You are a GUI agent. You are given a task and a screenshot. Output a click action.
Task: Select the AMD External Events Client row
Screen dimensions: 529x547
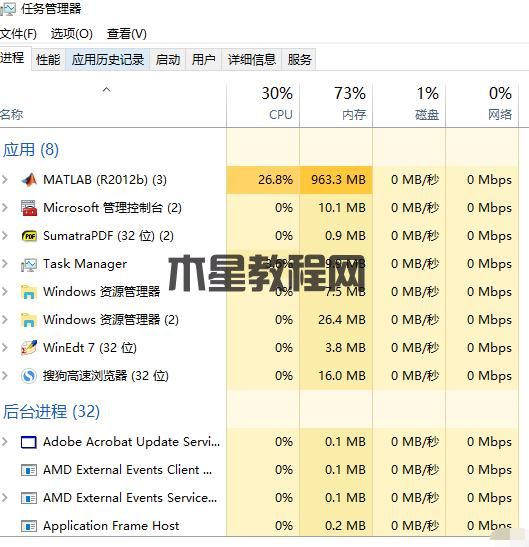coord(259,470)
